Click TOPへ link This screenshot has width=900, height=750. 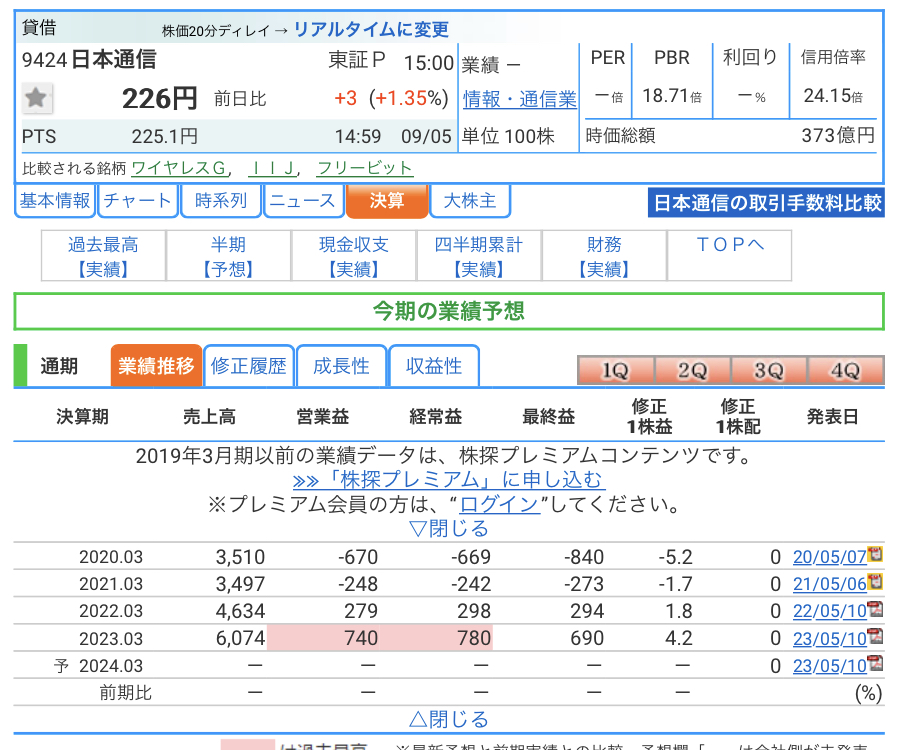tap(730, 245)
